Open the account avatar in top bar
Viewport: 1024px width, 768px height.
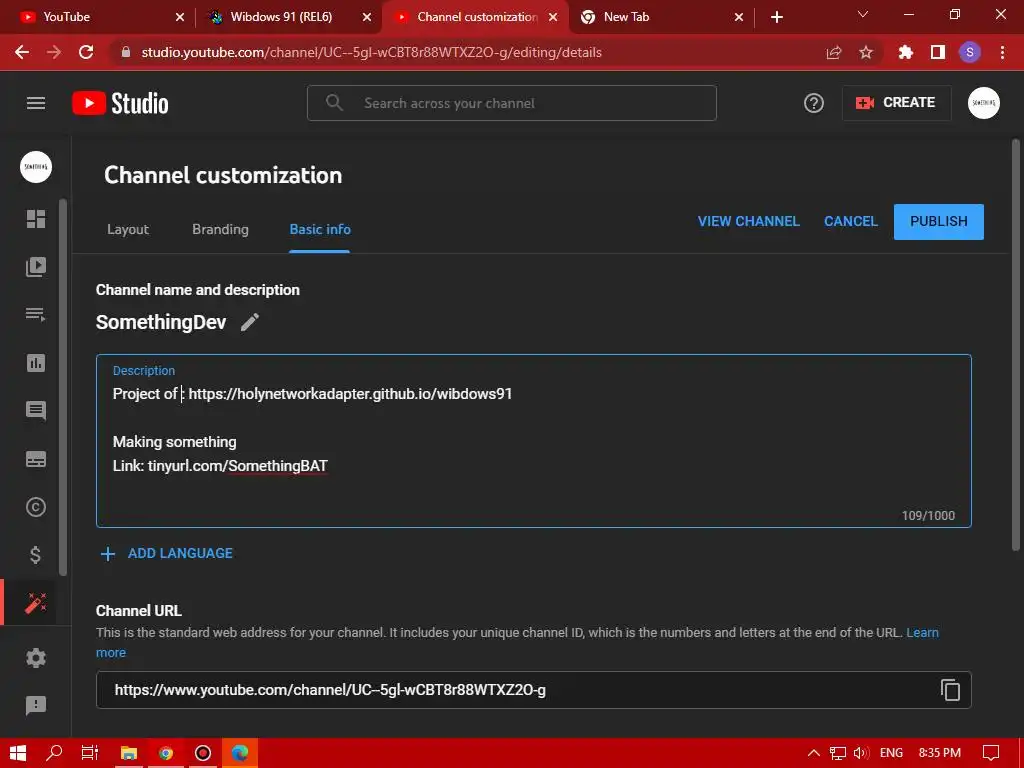(x=984, y=103)
